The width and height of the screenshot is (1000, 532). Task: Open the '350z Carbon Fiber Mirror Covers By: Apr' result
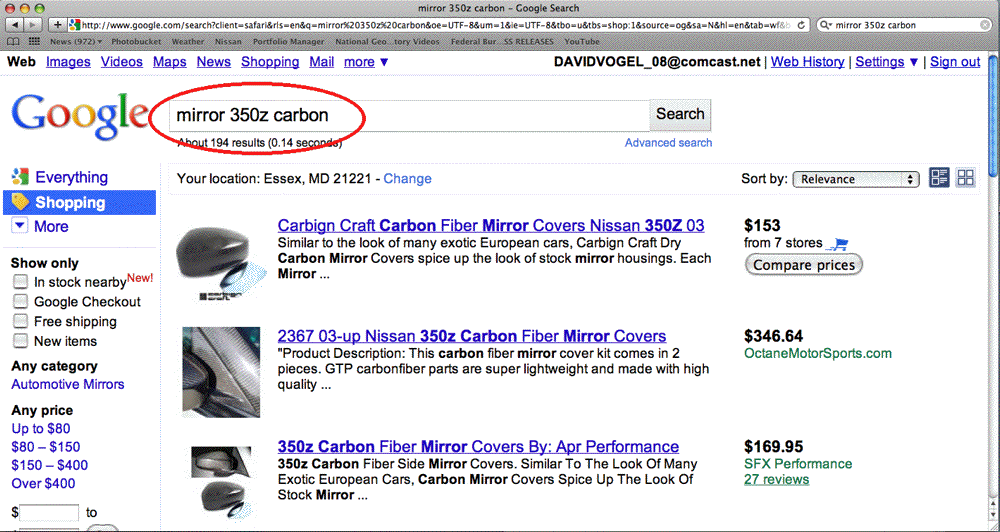478,447
